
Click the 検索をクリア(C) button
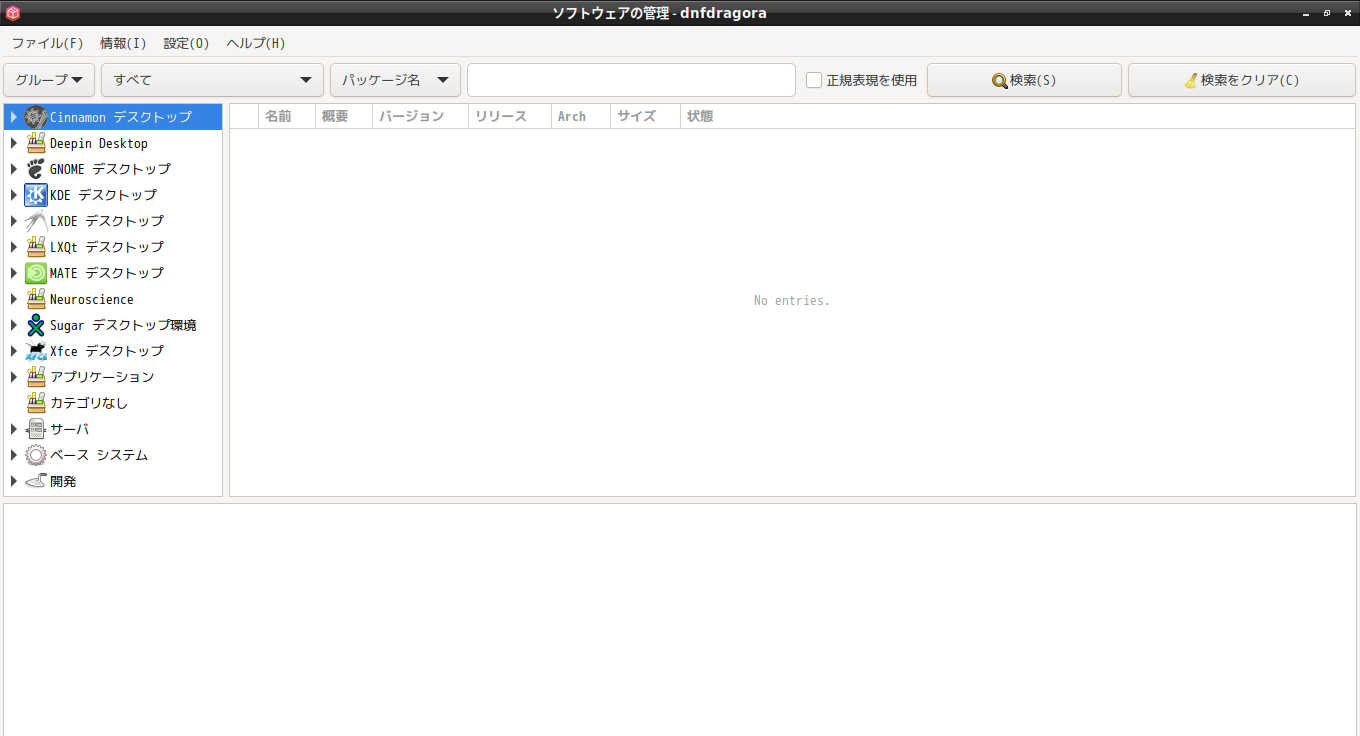(1241, 80)
